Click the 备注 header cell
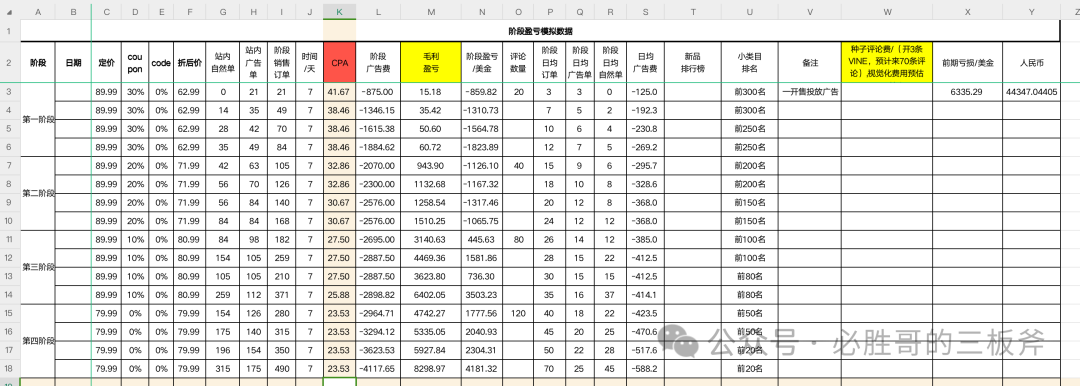Image resolution: width=1080 pixels, height=386 pixels. [x=809, y=63]
